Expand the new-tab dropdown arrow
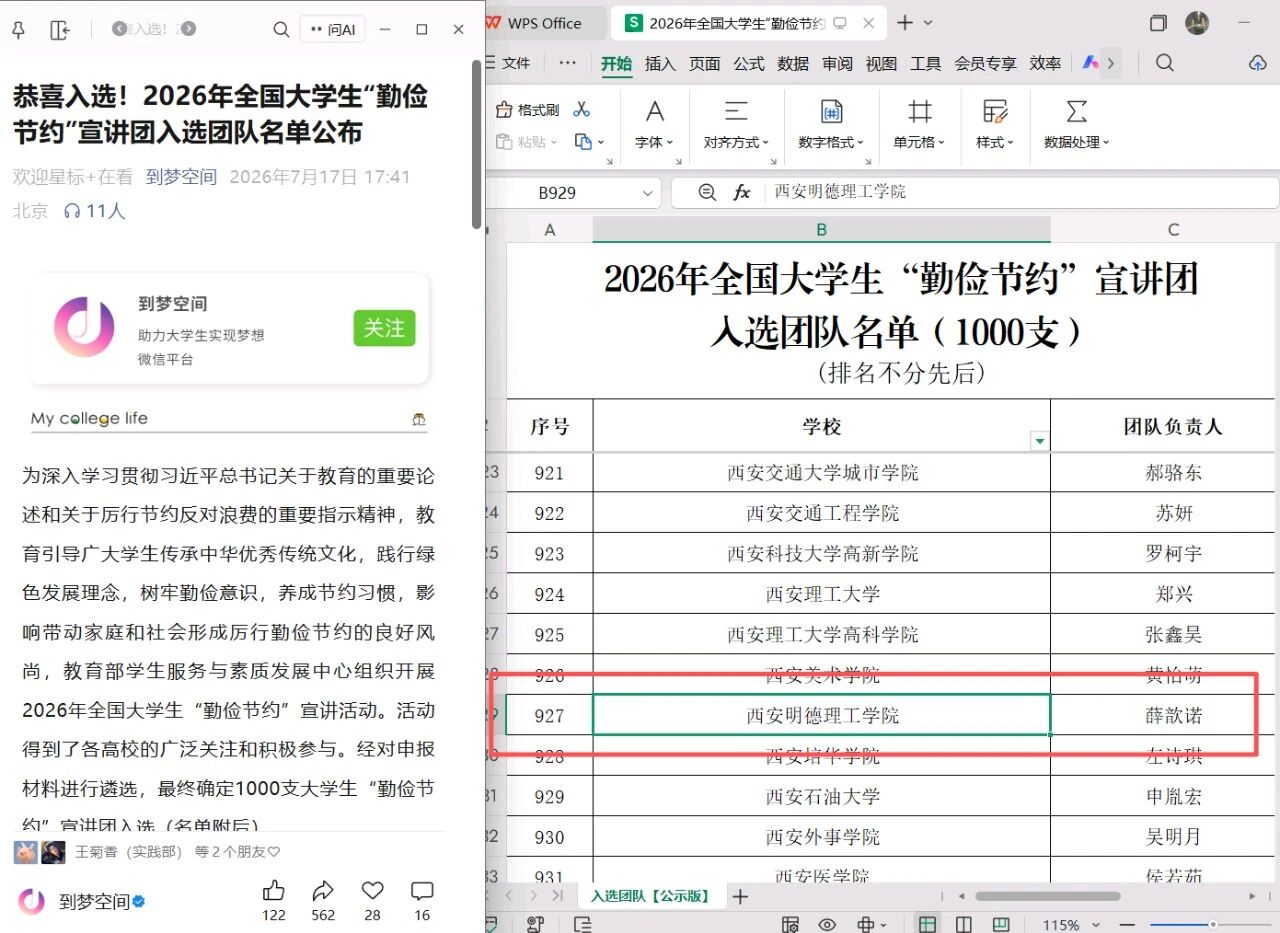Image resolution: width=1280 pixels, height=933 pixels. point(928,23)
